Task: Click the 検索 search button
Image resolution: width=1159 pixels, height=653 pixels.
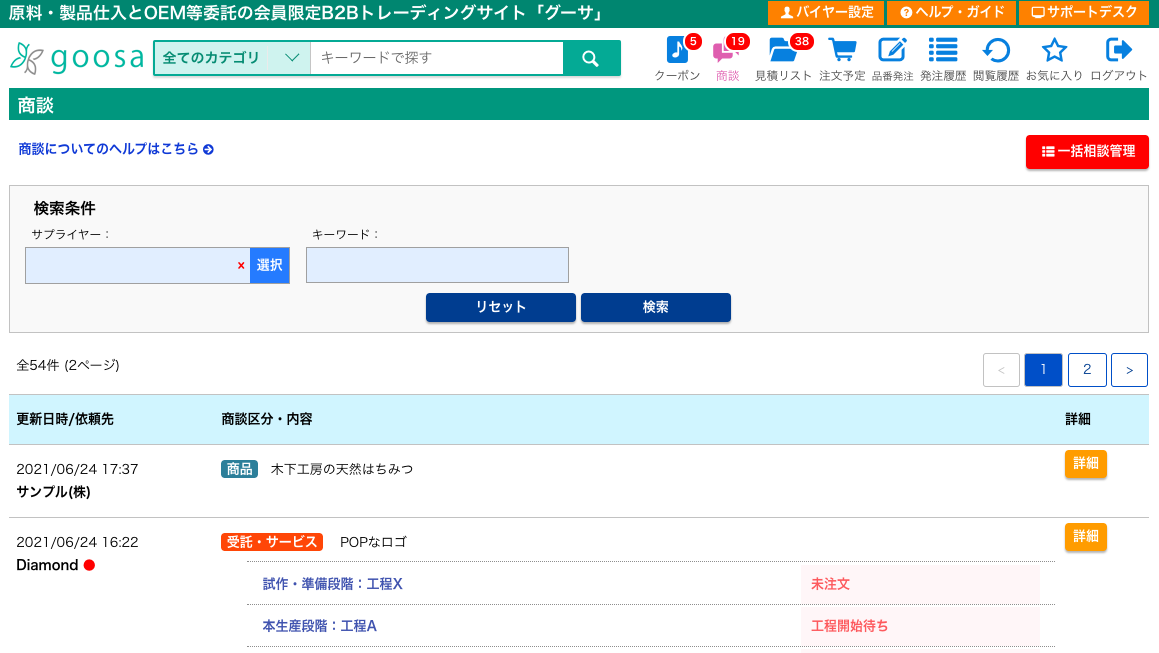Action: point(655,307)
